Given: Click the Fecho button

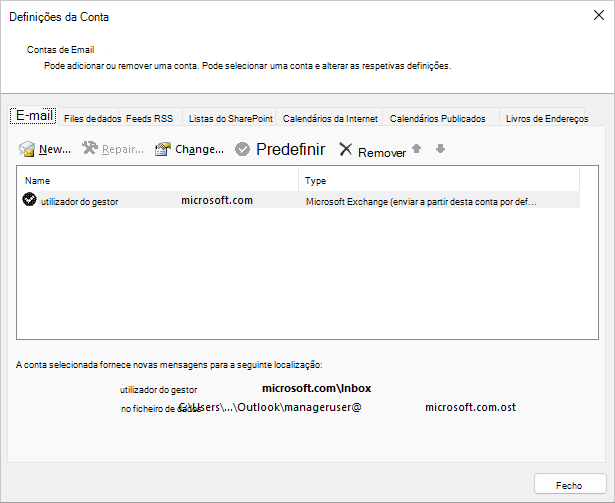Looking at the screenshot, I should (x=570, y=485).
